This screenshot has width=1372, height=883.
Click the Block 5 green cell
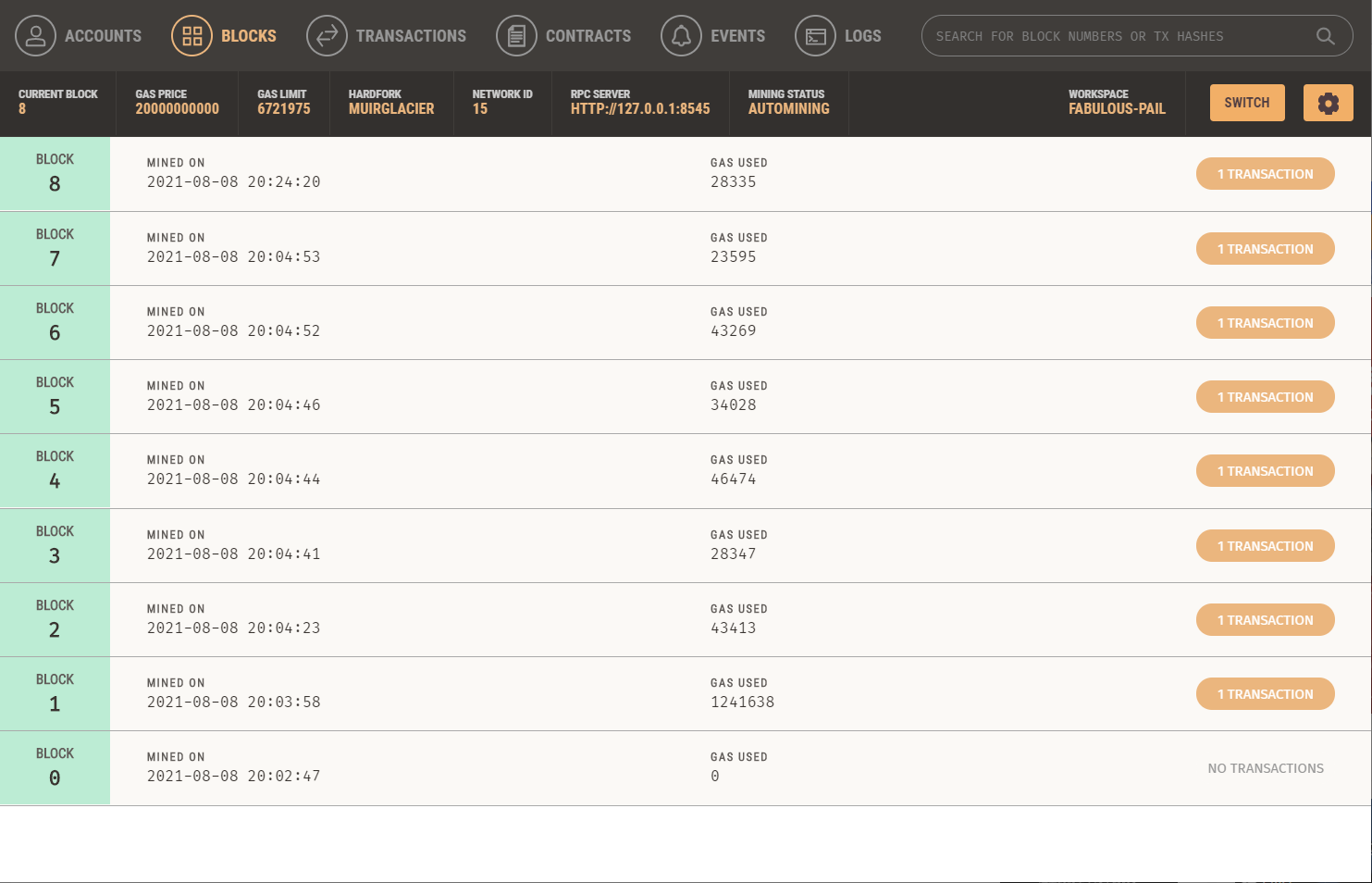[55, 396]
